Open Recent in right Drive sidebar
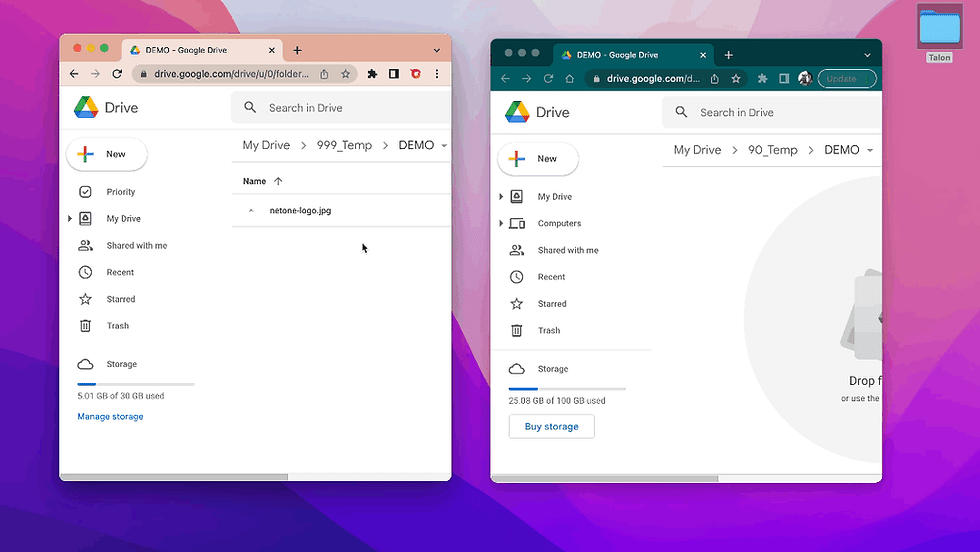Viewport: 980px width, 552px height. click(551, 277)
